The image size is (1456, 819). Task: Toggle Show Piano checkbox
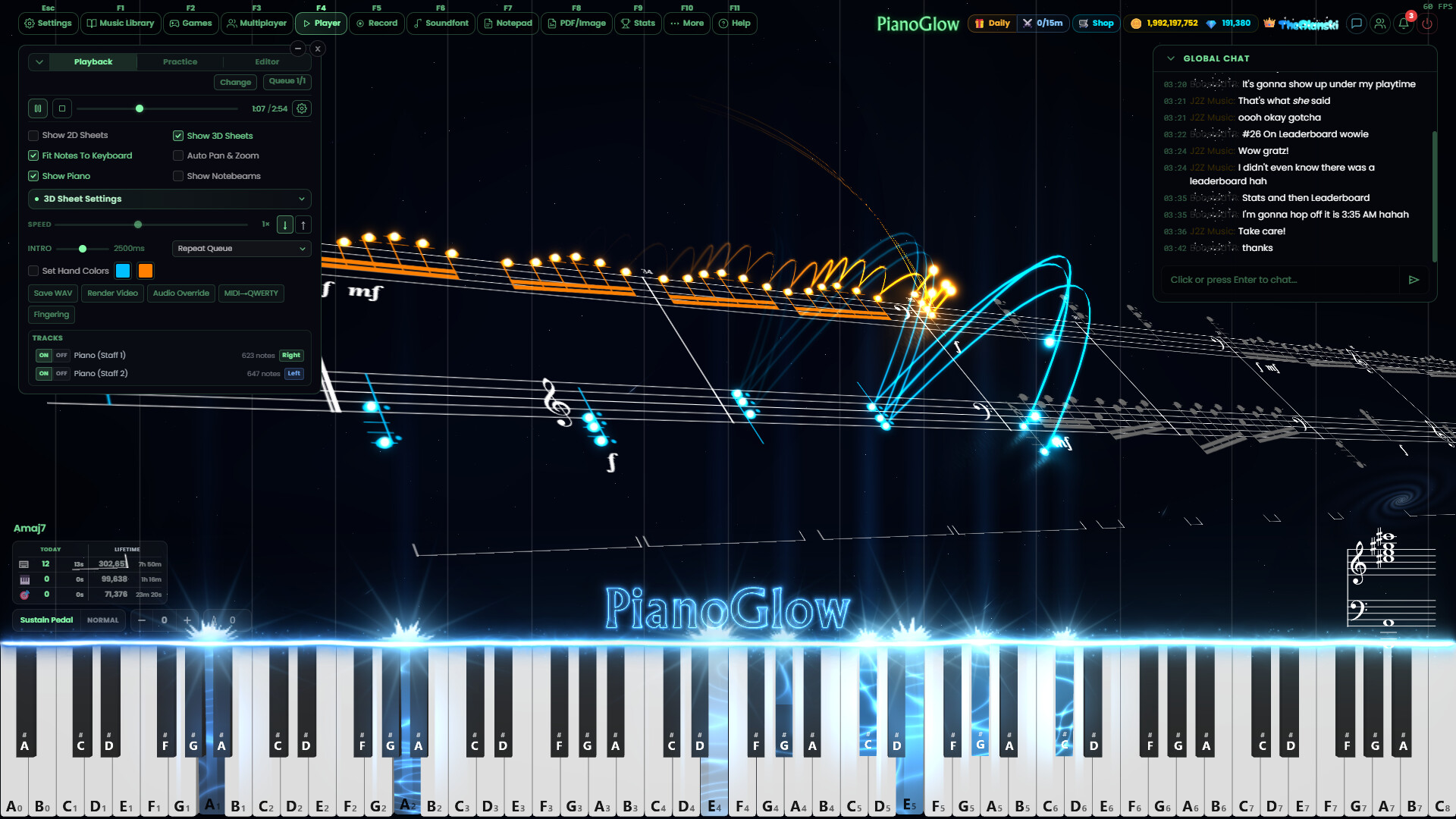[33, 176]
